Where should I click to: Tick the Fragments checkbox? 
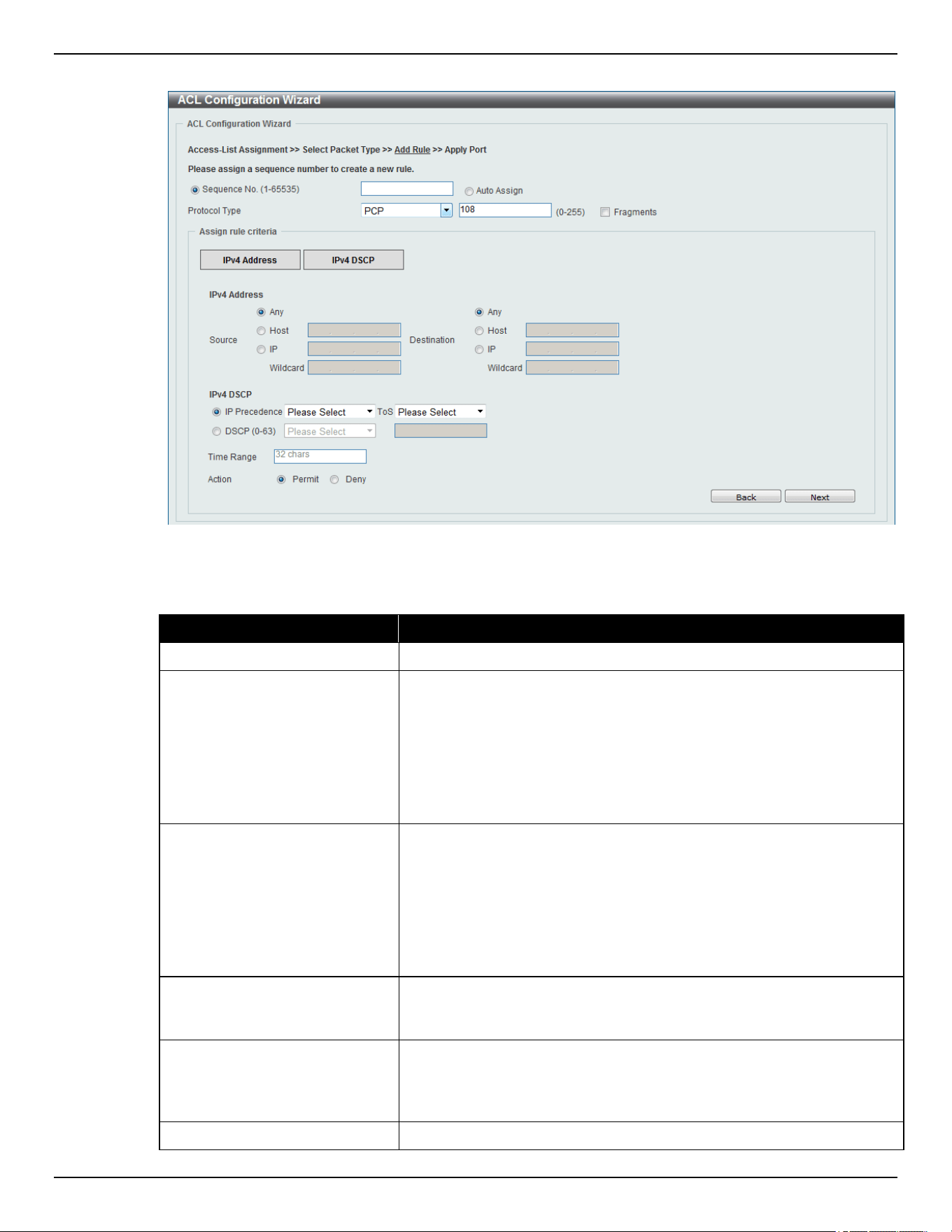pyautogui.click(x=605, y=212)
